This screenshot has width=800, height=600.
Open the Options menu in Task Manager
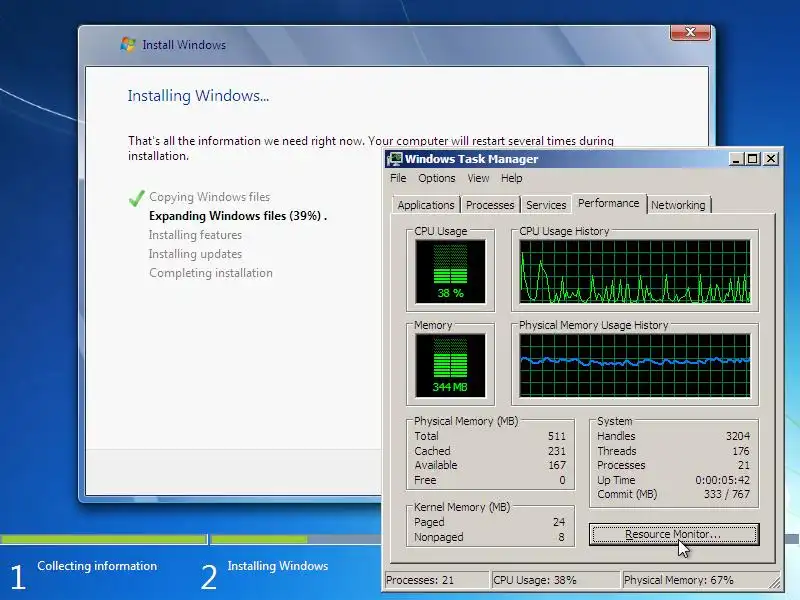[437, 178]
